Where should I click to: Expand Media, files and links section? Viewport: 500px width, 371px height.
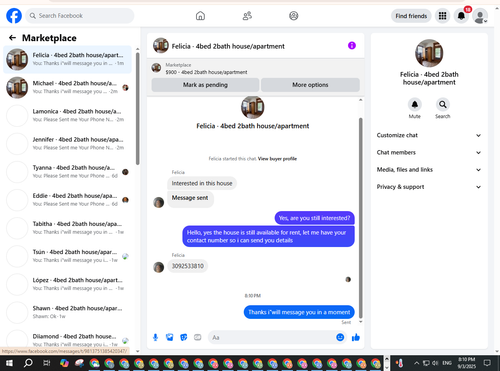coord(429,170)
